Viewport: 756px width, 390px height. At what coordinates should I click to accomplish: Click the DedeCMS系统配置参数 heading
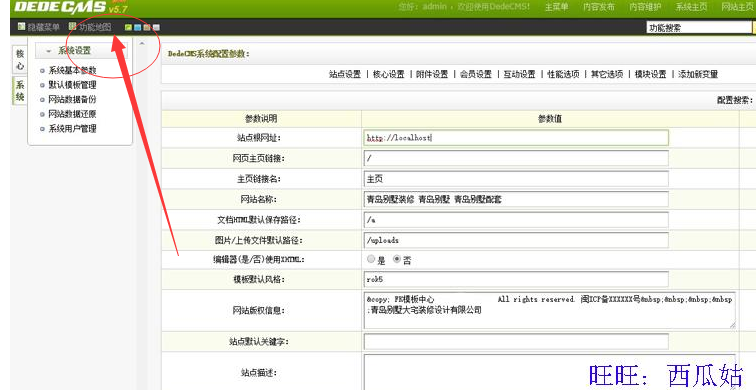[208, 54]
